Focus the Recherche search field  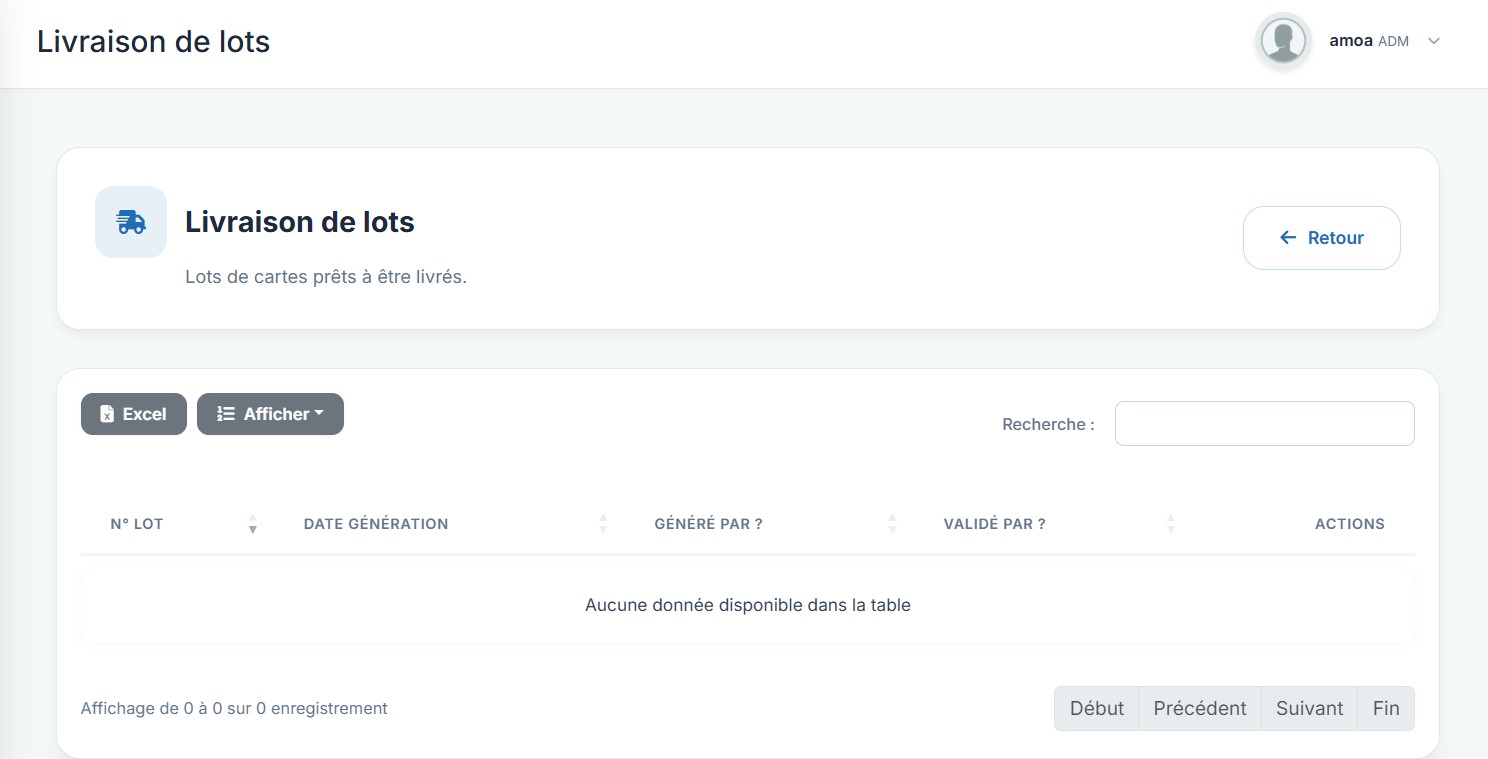coord(1265,424)
